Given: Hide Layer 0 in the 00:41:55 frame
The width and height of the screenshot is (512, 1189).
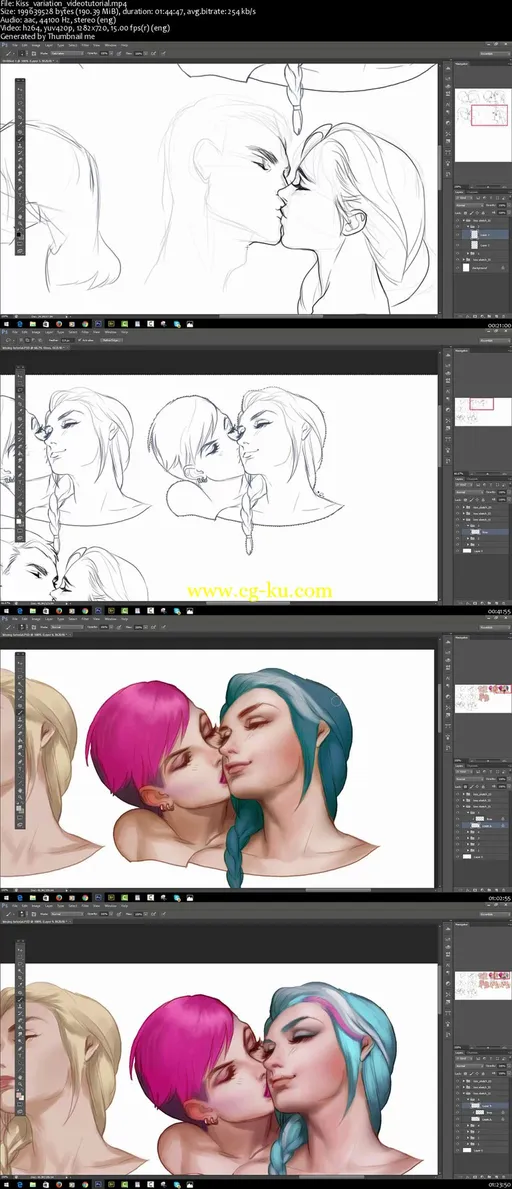Looking at the screenshot, I should 457,551.
